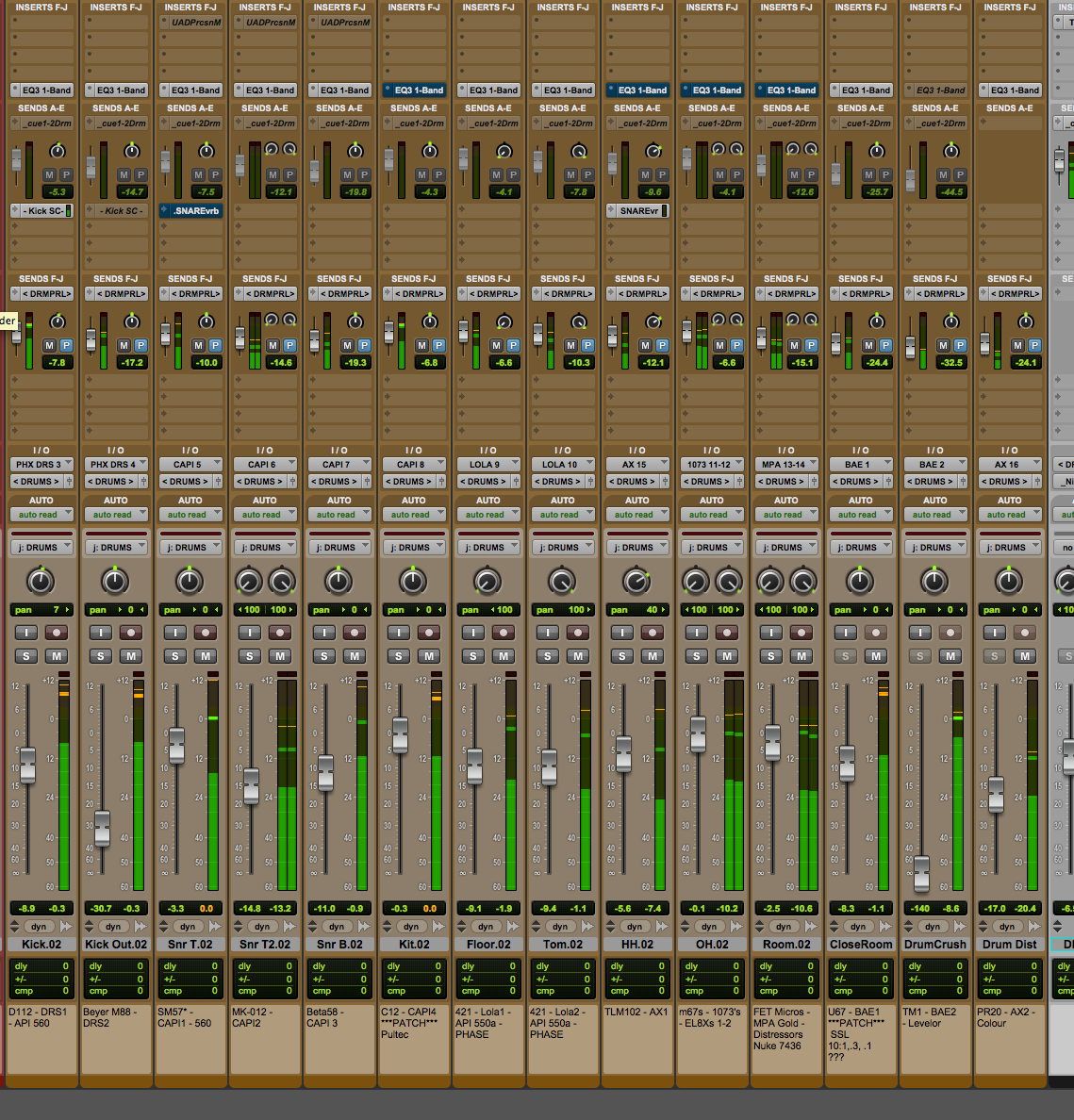
Task: Enable input monitoring on Snr B.02
Action: 324,633
